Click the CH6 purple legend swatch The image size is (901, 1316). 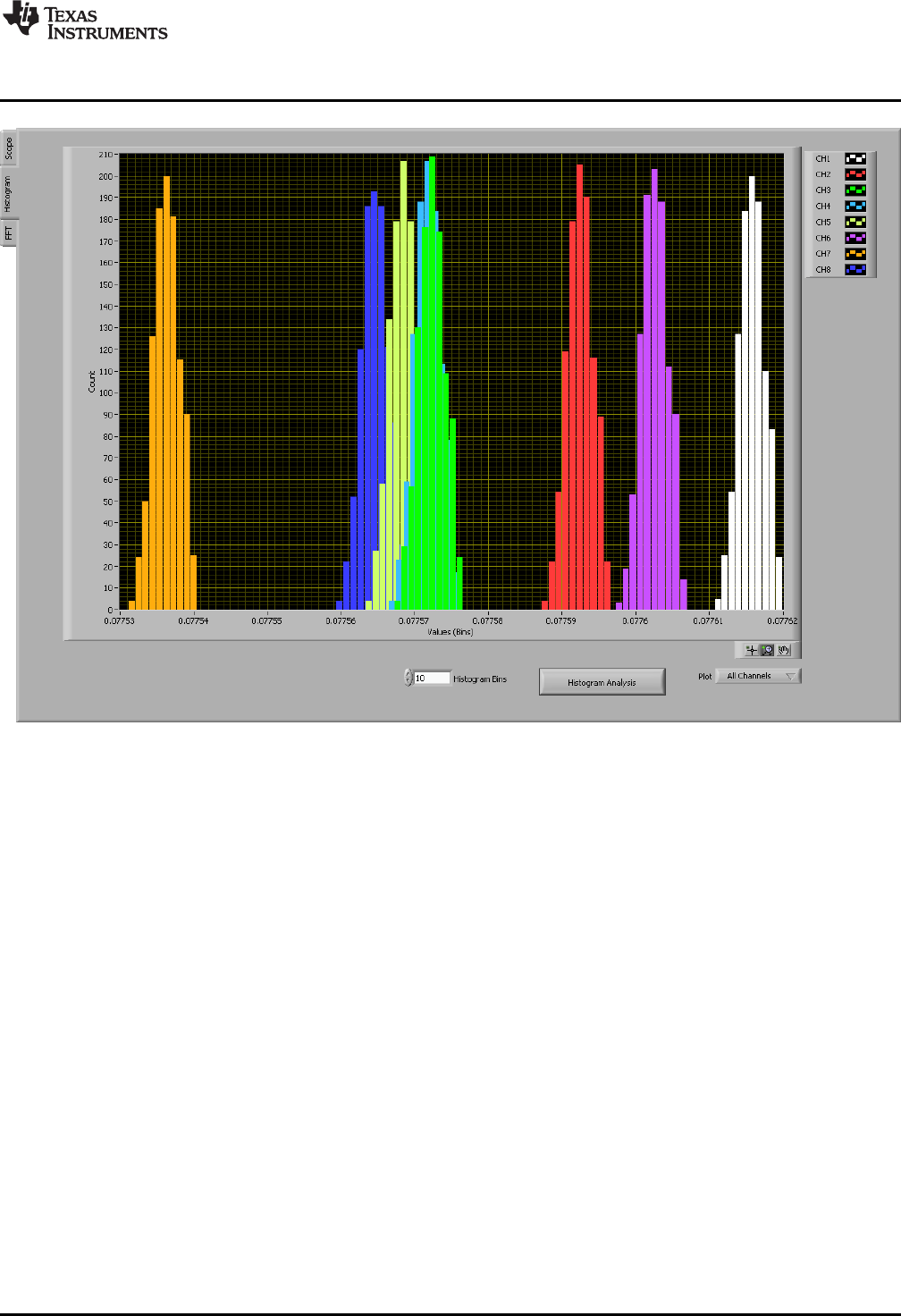tap(855, 238)
